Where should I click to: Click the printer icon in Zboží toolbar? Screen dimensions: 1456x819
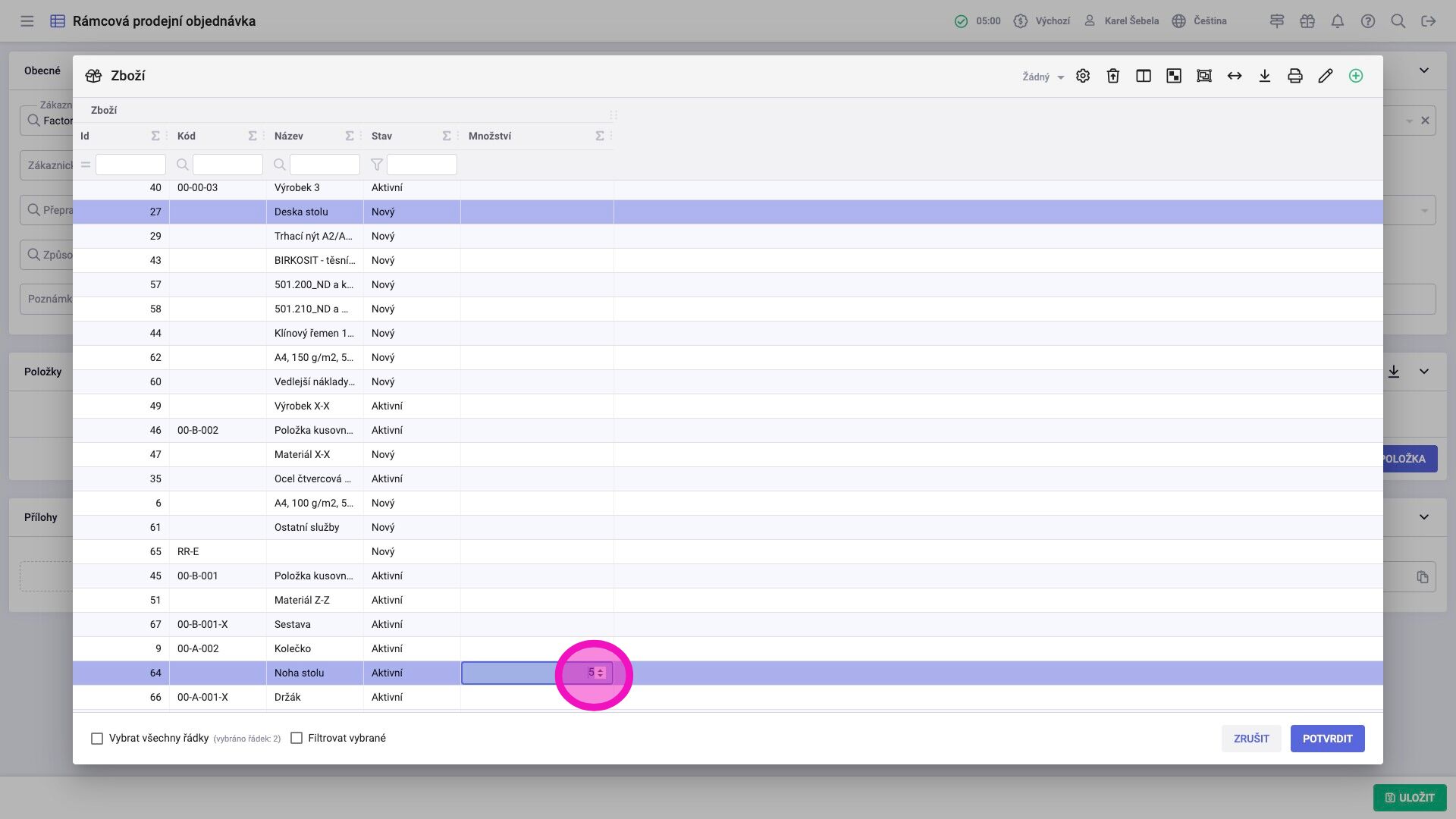click(x=1295, y=76)
